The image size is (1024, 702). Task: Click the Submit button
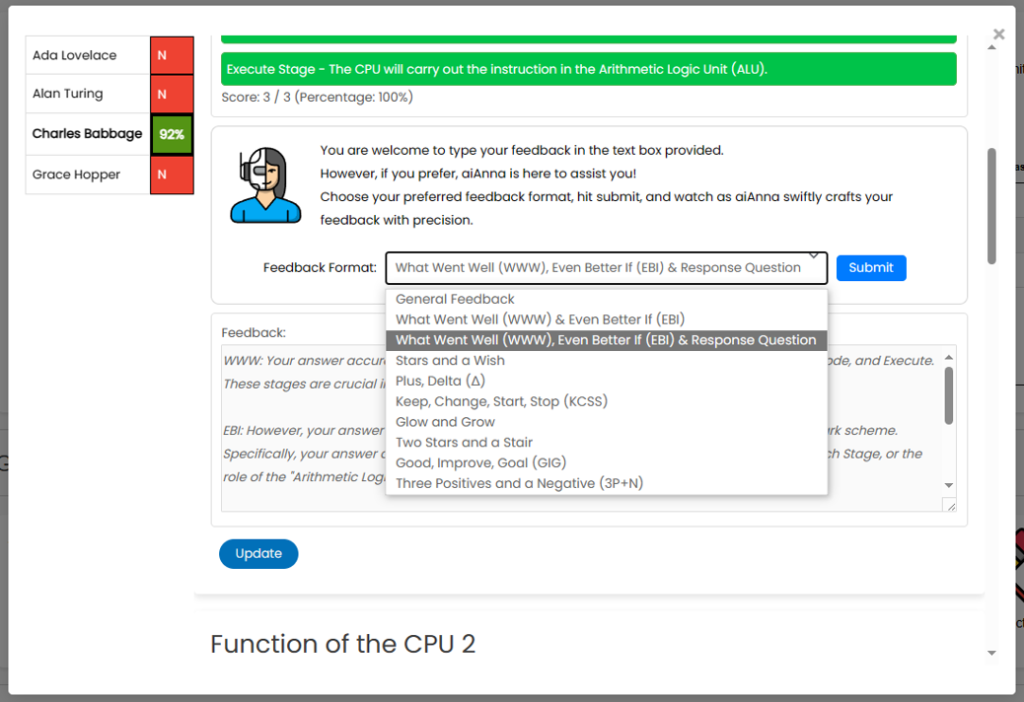click(x=870, y=267)
